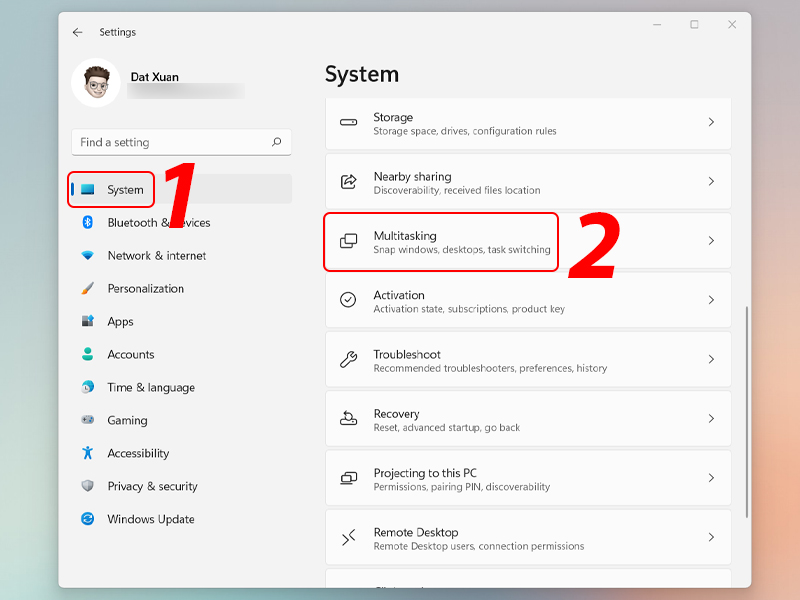Minimize the Settings window
This screenshot has width=800, height=600.
[657, 24]
